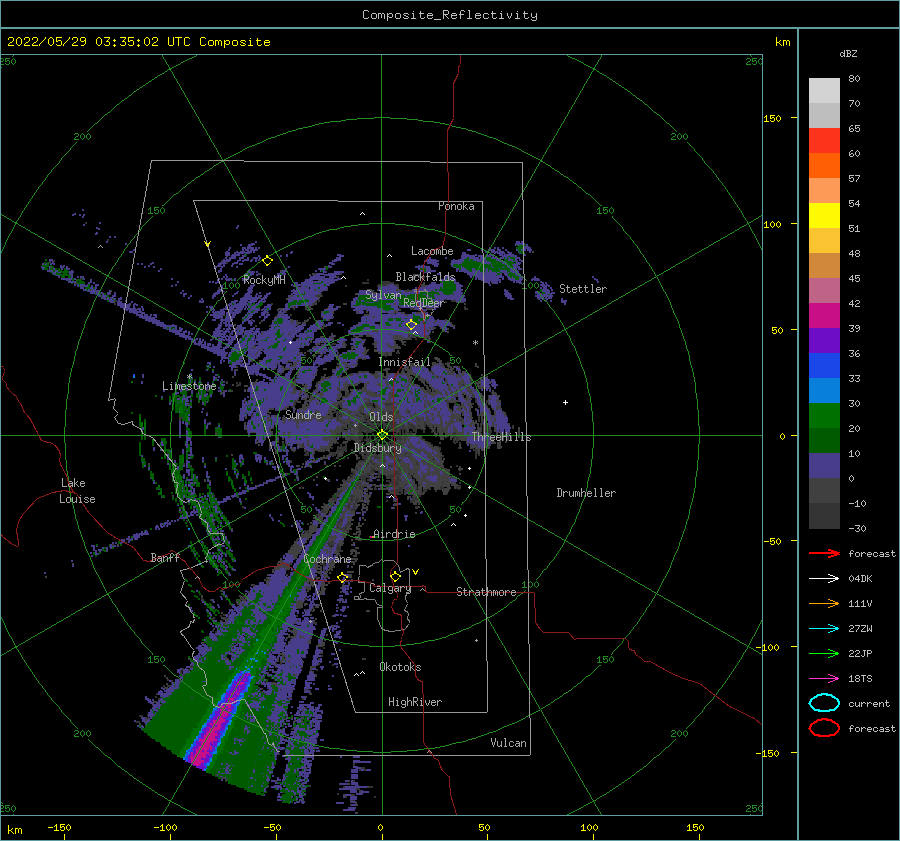Click the green echo cluster west of Stettler
This screenshot has height=841, width=900.
tap(488, 267)
